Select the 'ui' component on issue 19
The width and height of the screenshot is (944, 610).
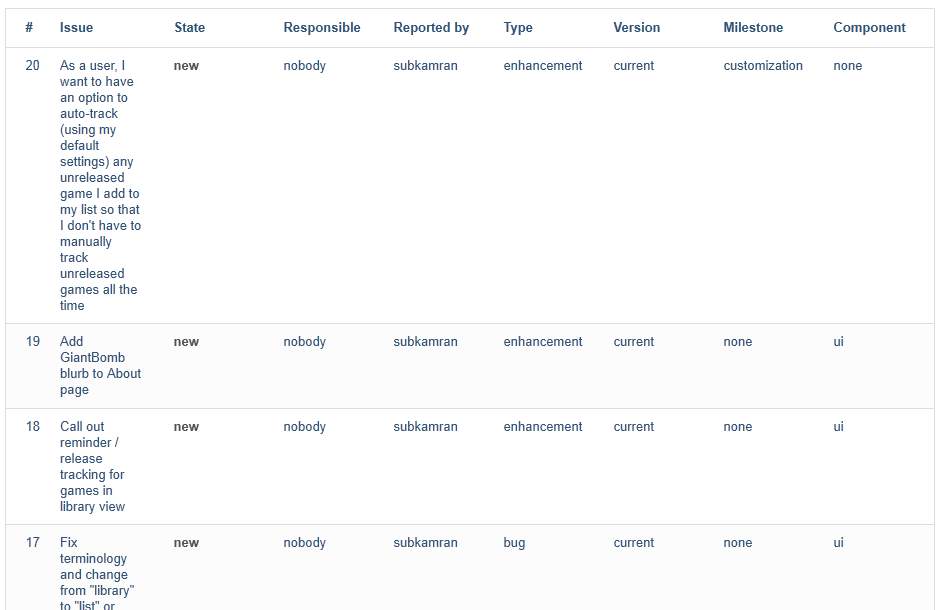coord(837,341)
